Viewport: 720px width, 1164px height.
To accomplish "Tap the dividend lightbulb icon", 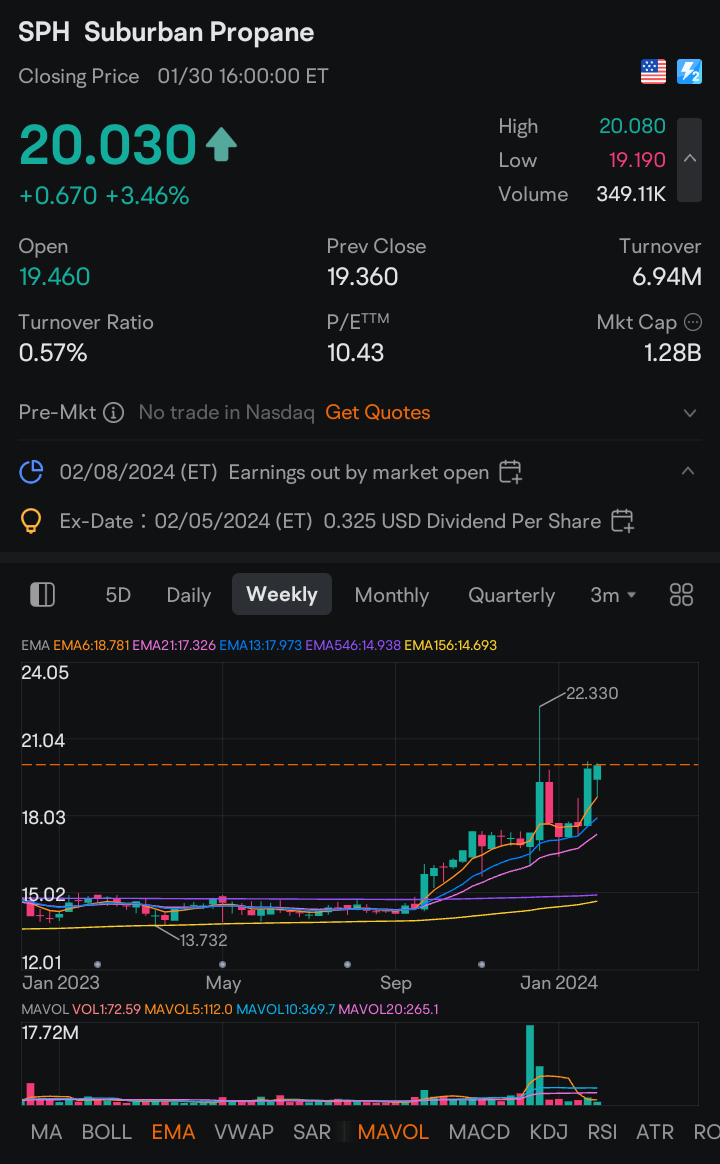I will (x=30, y=521).
